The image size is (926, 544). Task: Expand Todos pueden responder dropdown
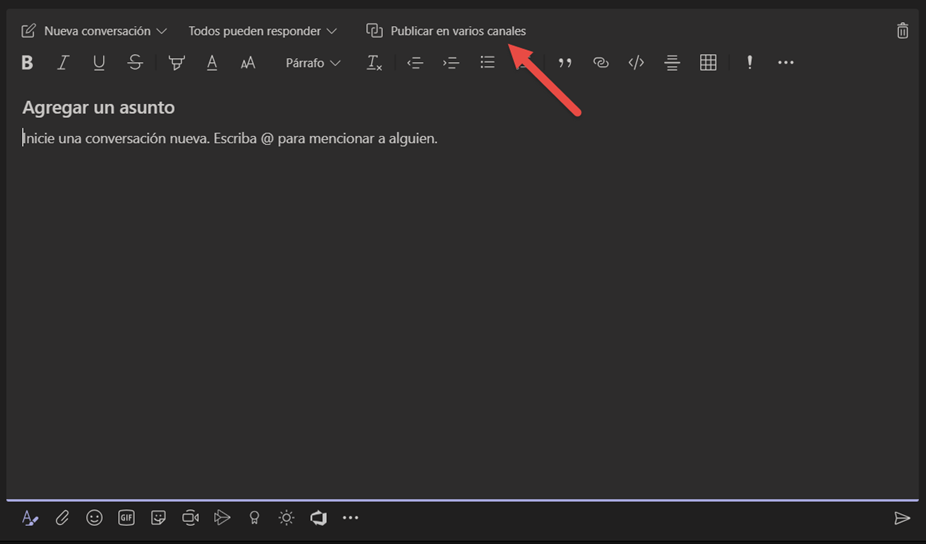tap(263, 31)
